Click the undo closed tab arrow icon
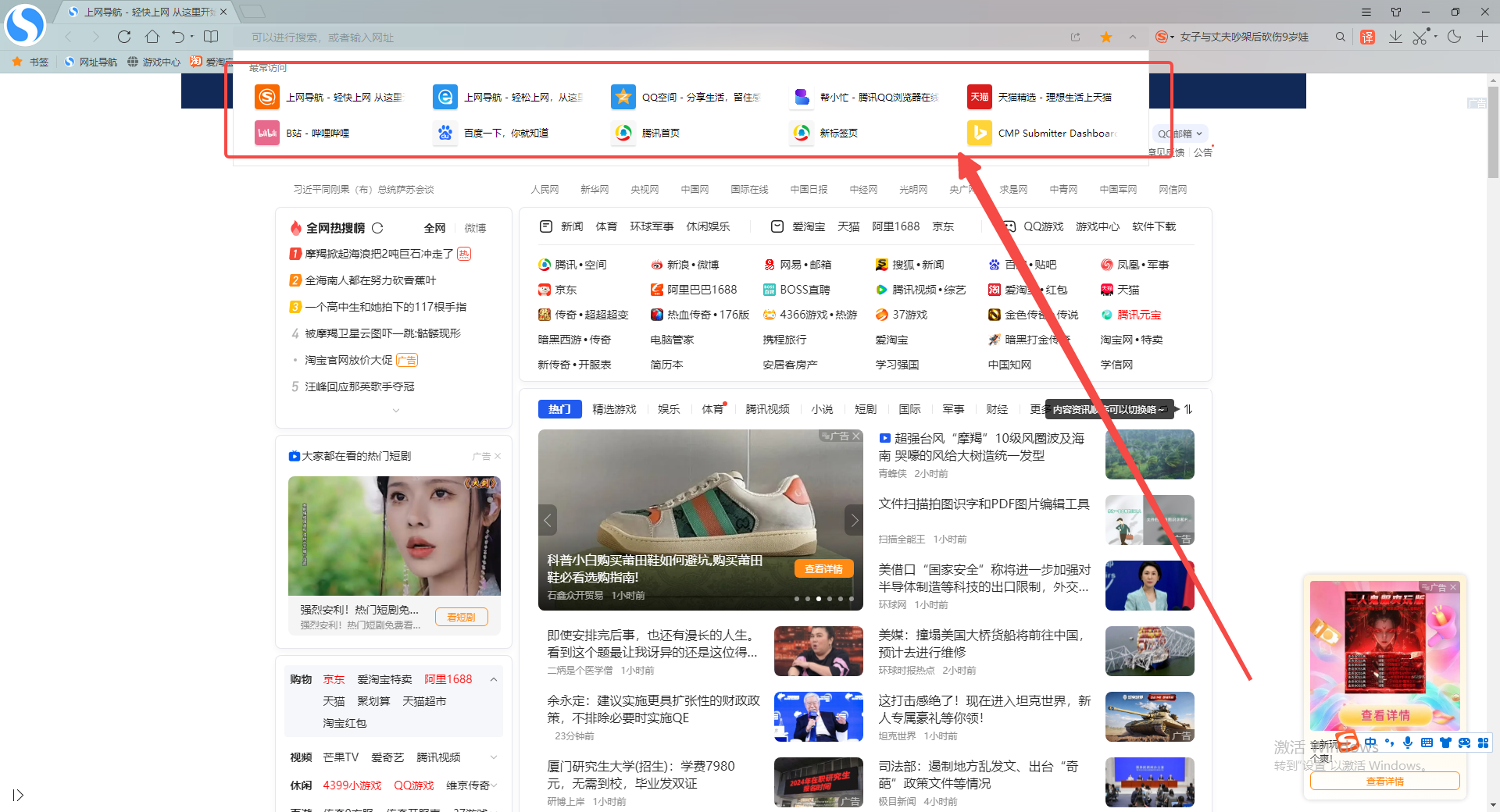The height and width of the screenshot is (812, 1500). 177,37
